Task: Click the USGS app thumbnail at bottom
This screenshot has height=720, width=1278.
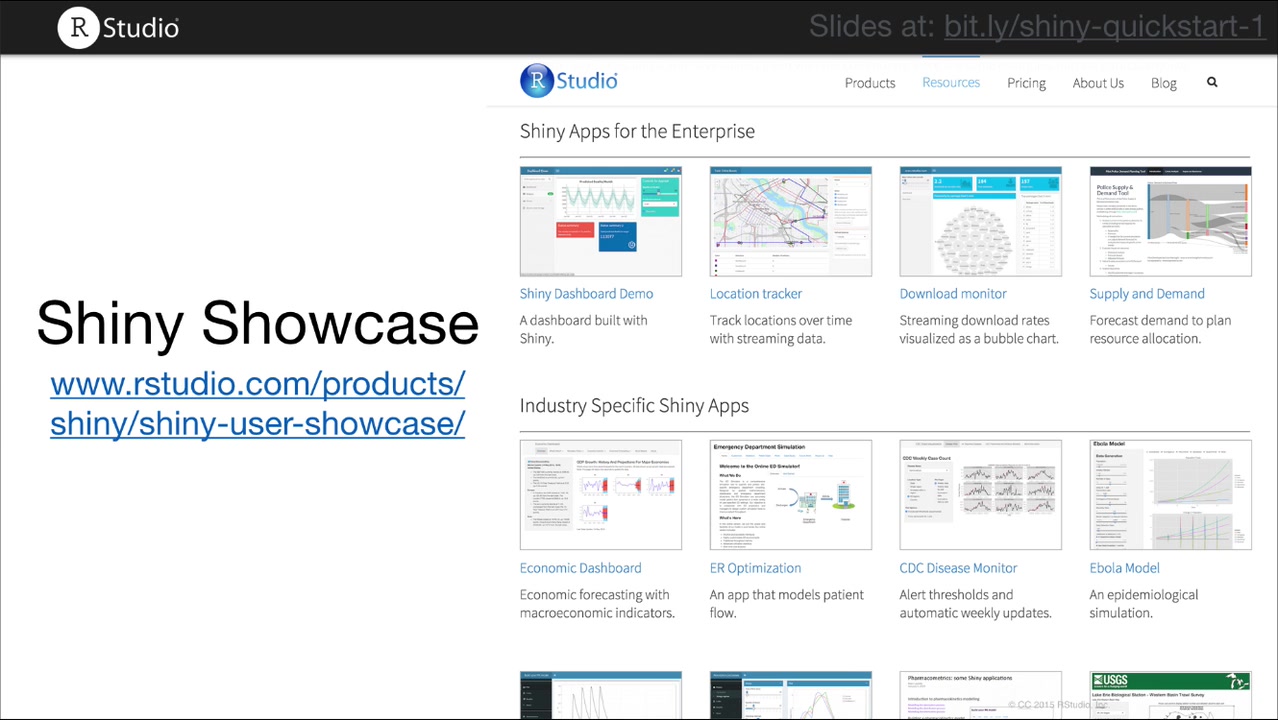Action: tap(1170, 695)
